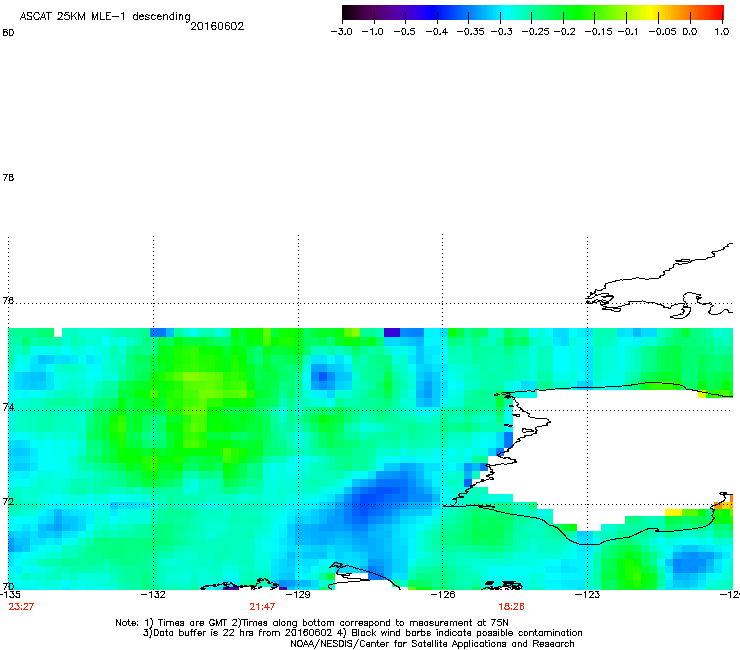Click the colorbar label -0.5
Screen dimensions: 740x650
(x=404, y=32)
